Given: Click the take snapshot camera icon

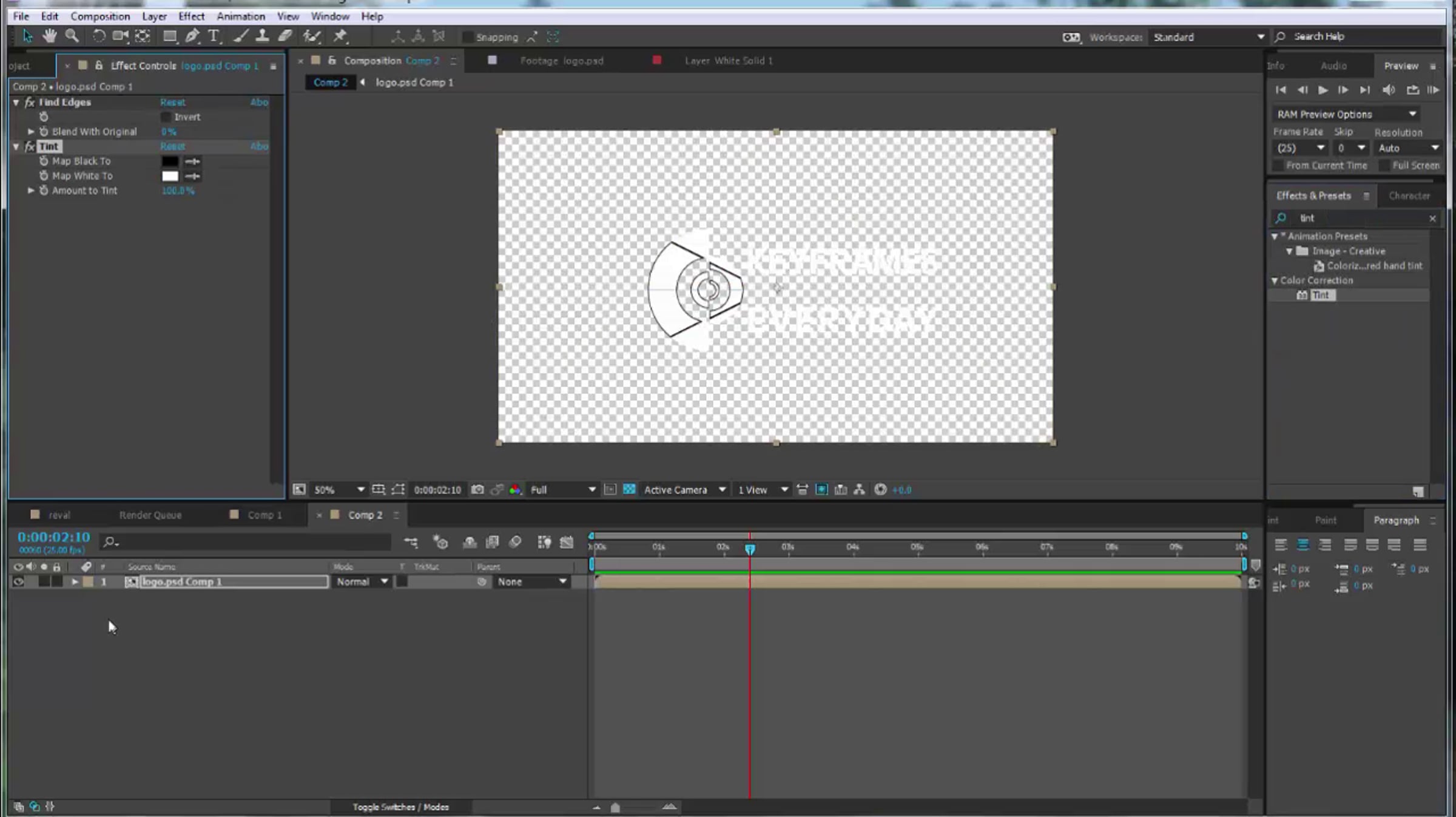Looking at the screenshot, I should (x=477, y=490).
